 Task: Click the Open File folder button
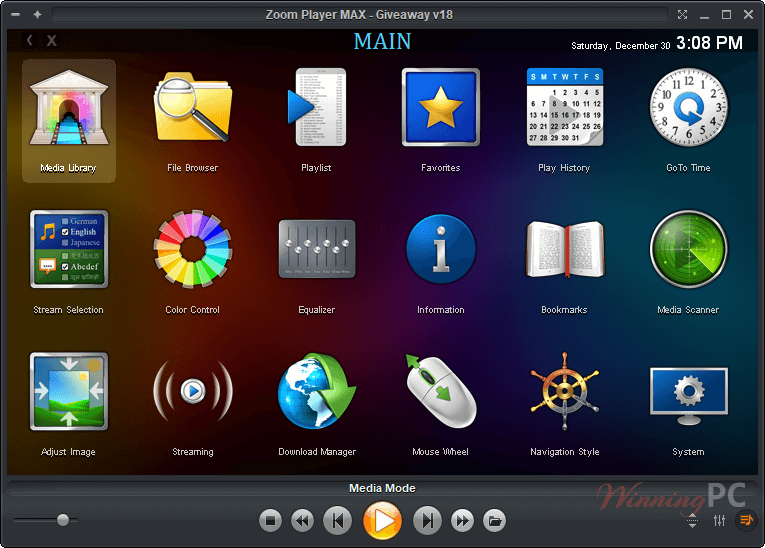tap(495, 521)
